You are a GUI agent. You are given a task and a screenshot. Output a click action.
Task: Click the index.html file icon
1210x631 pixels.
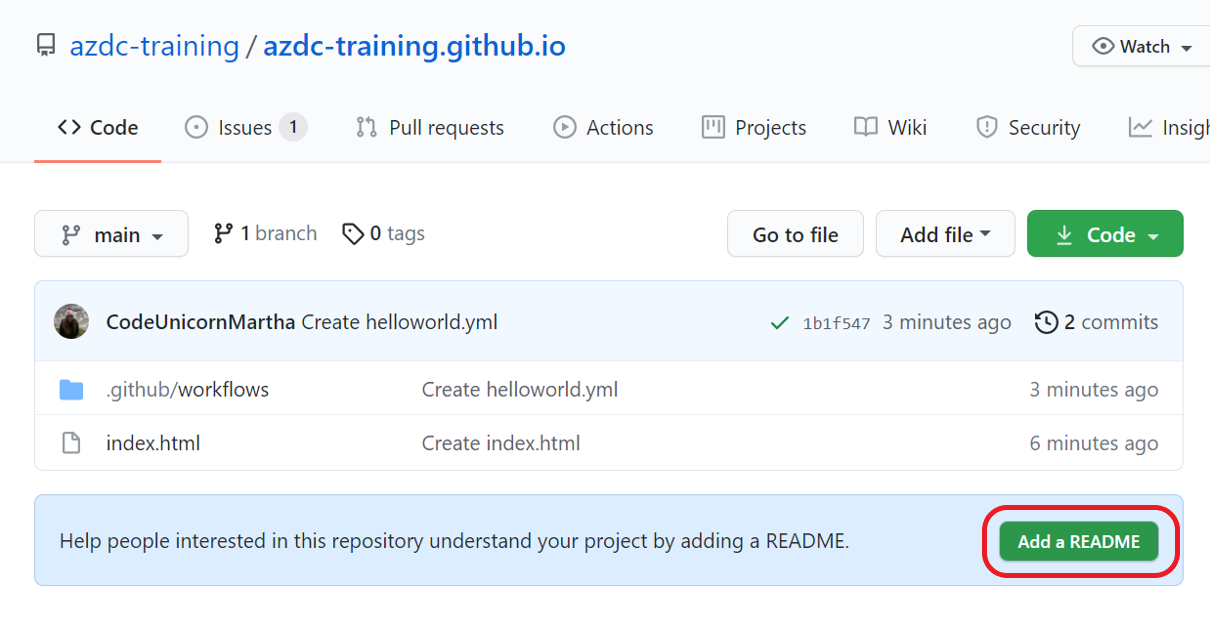coord(71,442)
